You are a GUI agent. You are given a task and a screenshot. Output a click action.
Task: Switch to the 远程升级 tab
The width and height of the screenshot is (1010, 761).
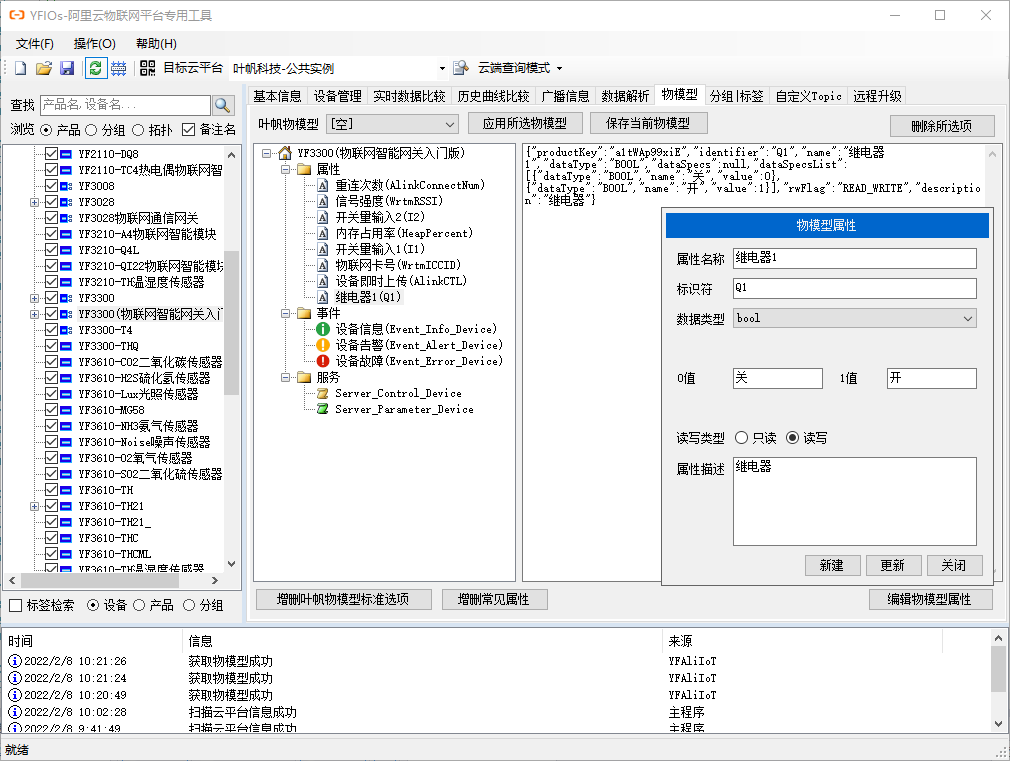[x=877, y=97]
